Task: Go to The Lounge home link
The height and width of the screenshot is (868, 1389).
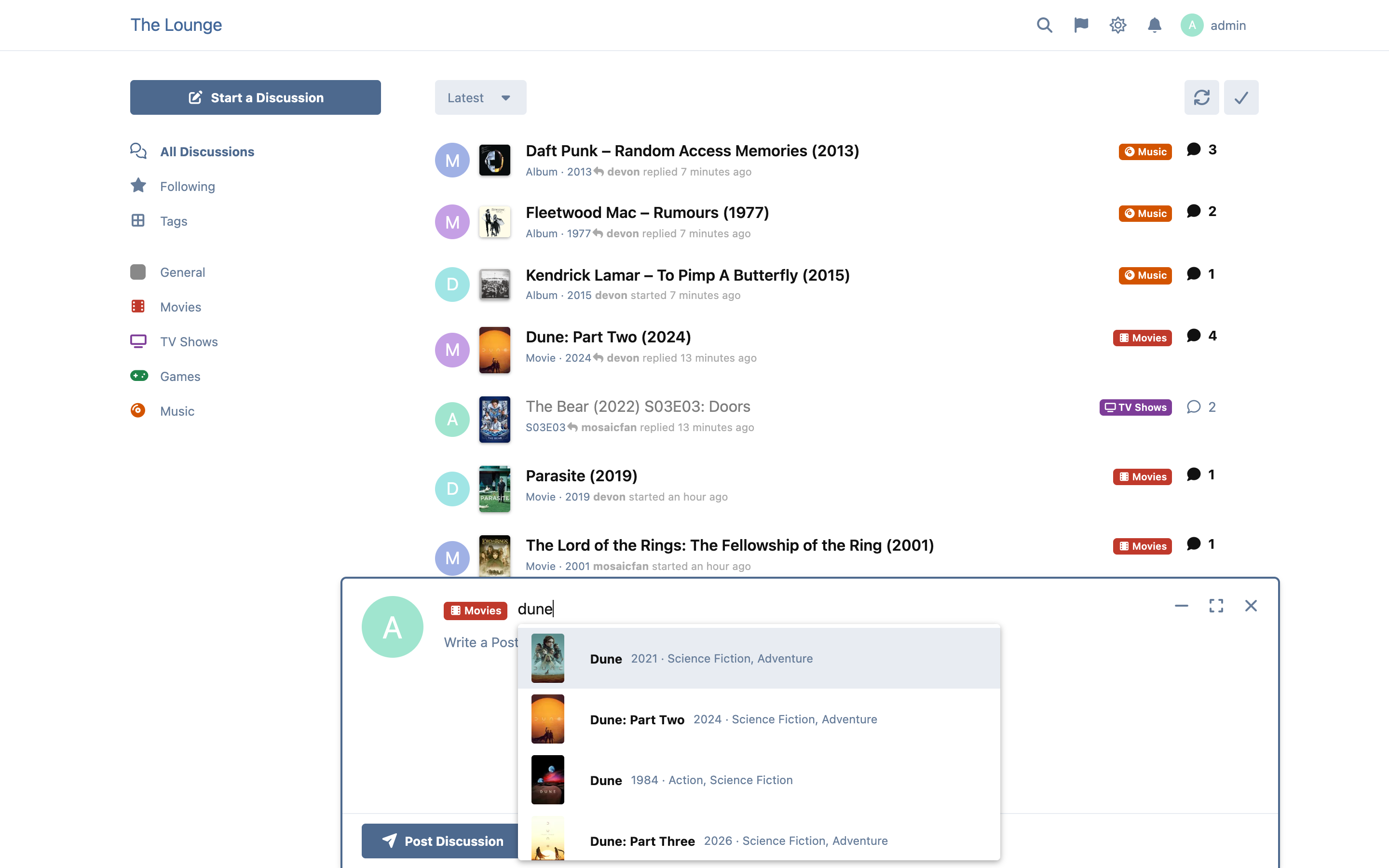Action: 176,25
